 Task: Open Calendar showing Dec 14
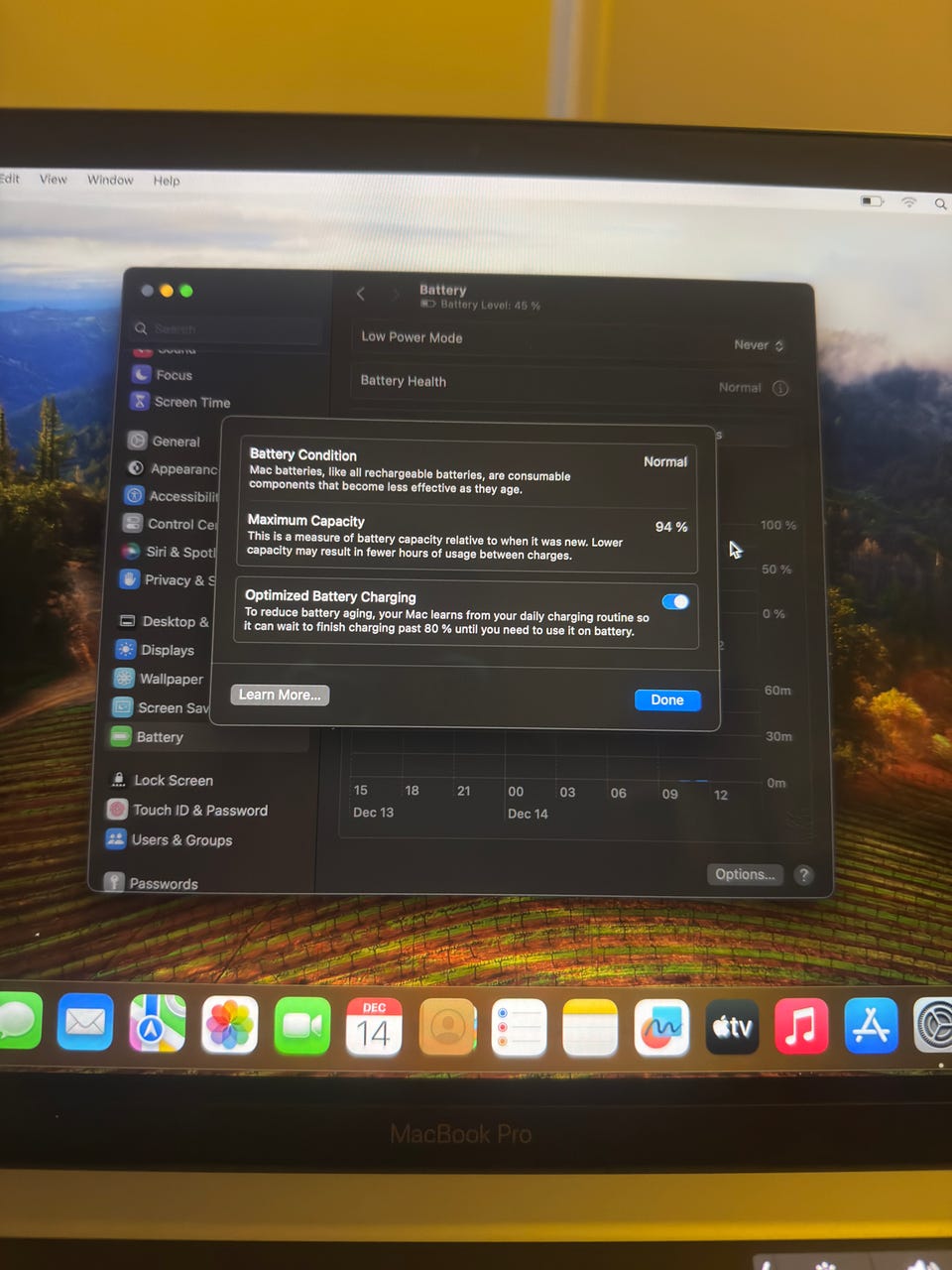374,1026
